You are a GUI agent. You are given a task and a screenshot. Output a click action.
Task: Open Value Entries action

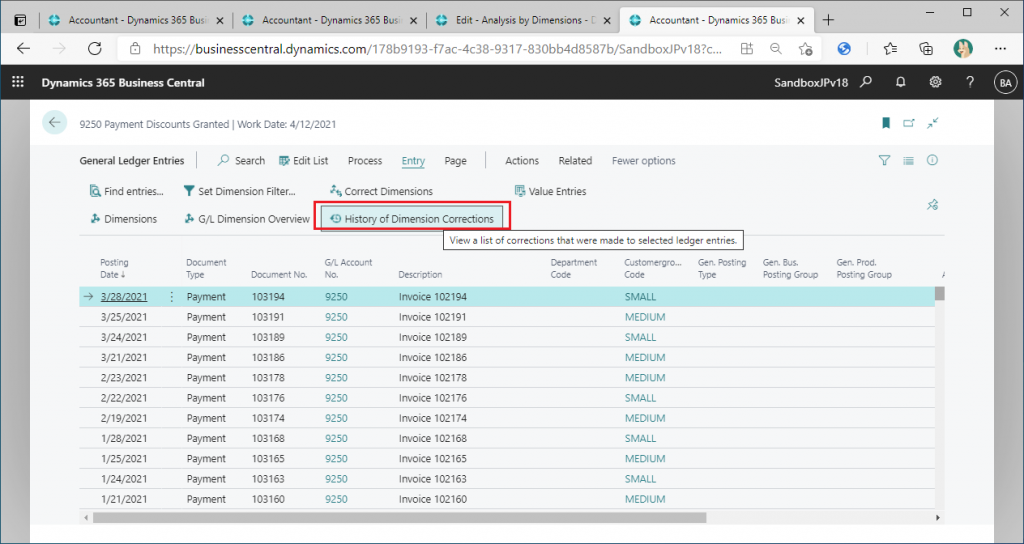pyautogui.click(x=551, y=191)
